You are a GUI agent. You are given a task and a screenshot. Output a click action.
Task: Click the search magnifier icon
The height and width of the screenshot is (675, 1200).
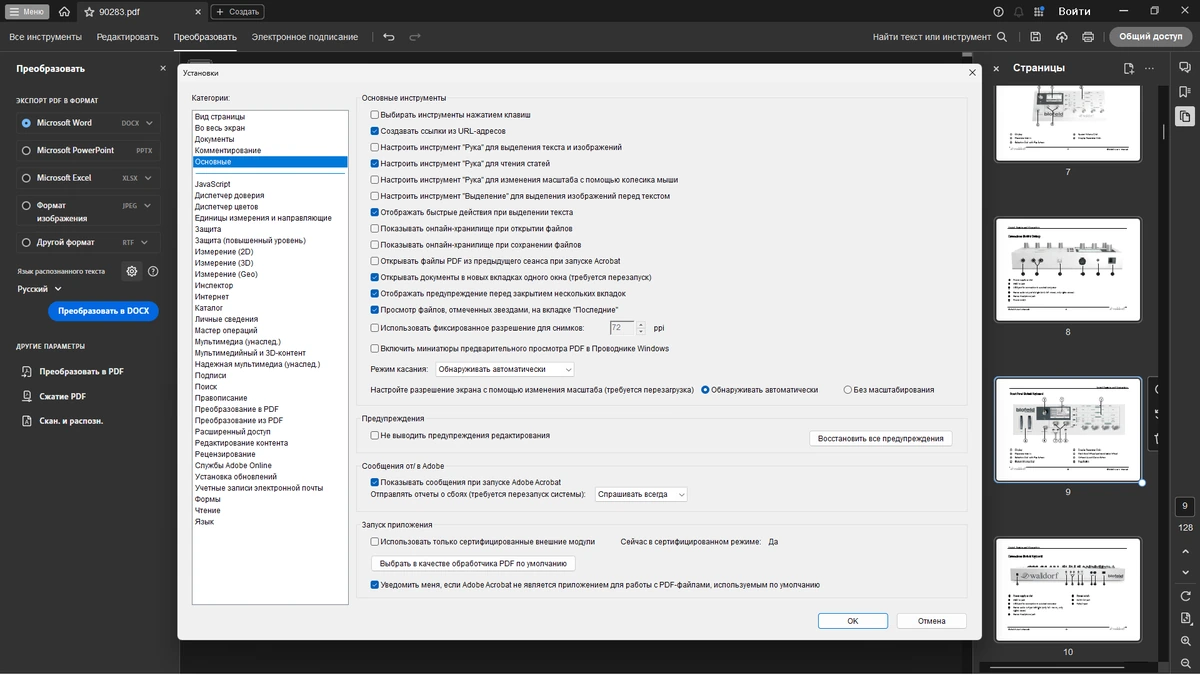click(x=1002, y=37)
